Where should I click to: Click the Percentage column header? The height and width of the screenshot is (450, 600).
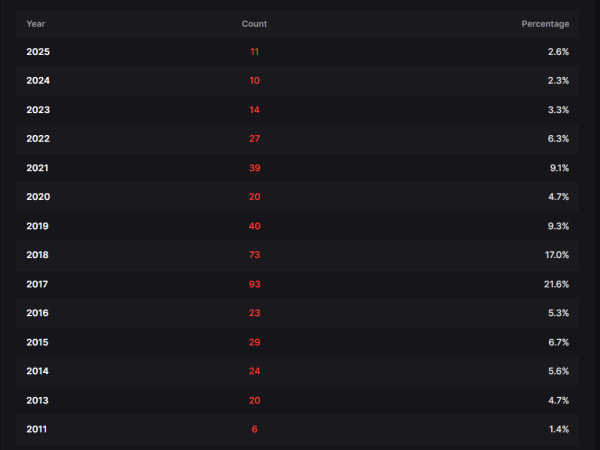click(x=545, y=24)
